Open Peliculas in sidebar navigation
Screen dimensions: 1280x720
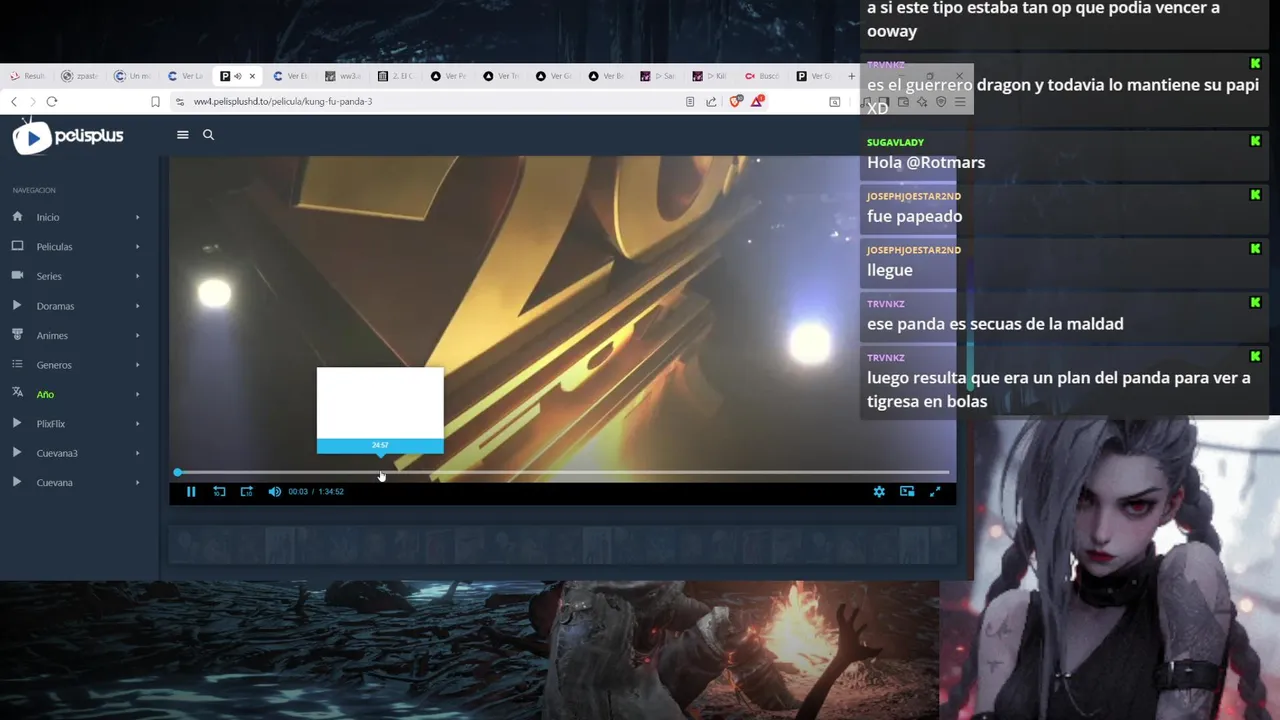point(54,247)
